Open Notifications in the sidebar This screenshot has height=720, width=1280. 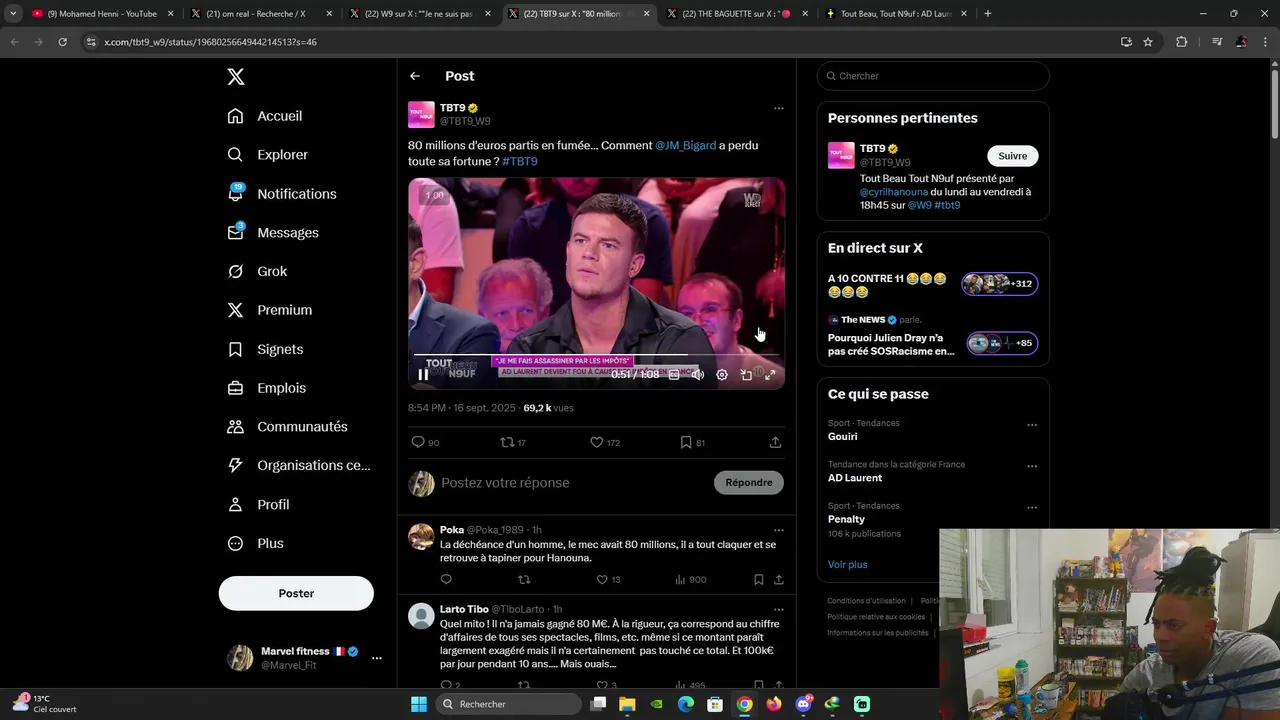tap(282, 194)
